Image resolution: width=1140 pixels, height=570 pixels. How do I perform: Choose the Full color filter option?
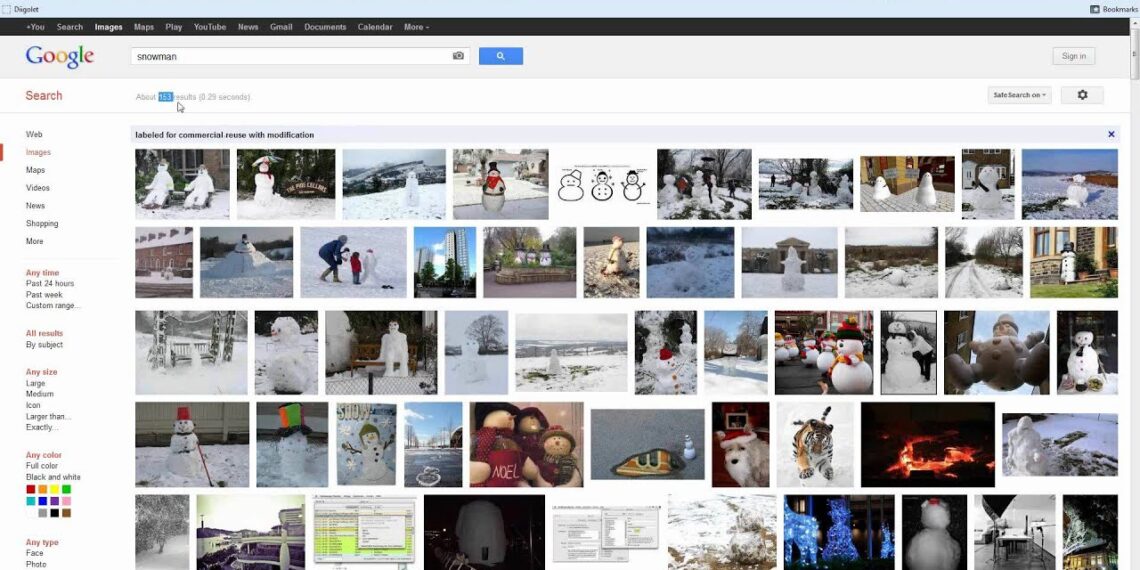42,466
